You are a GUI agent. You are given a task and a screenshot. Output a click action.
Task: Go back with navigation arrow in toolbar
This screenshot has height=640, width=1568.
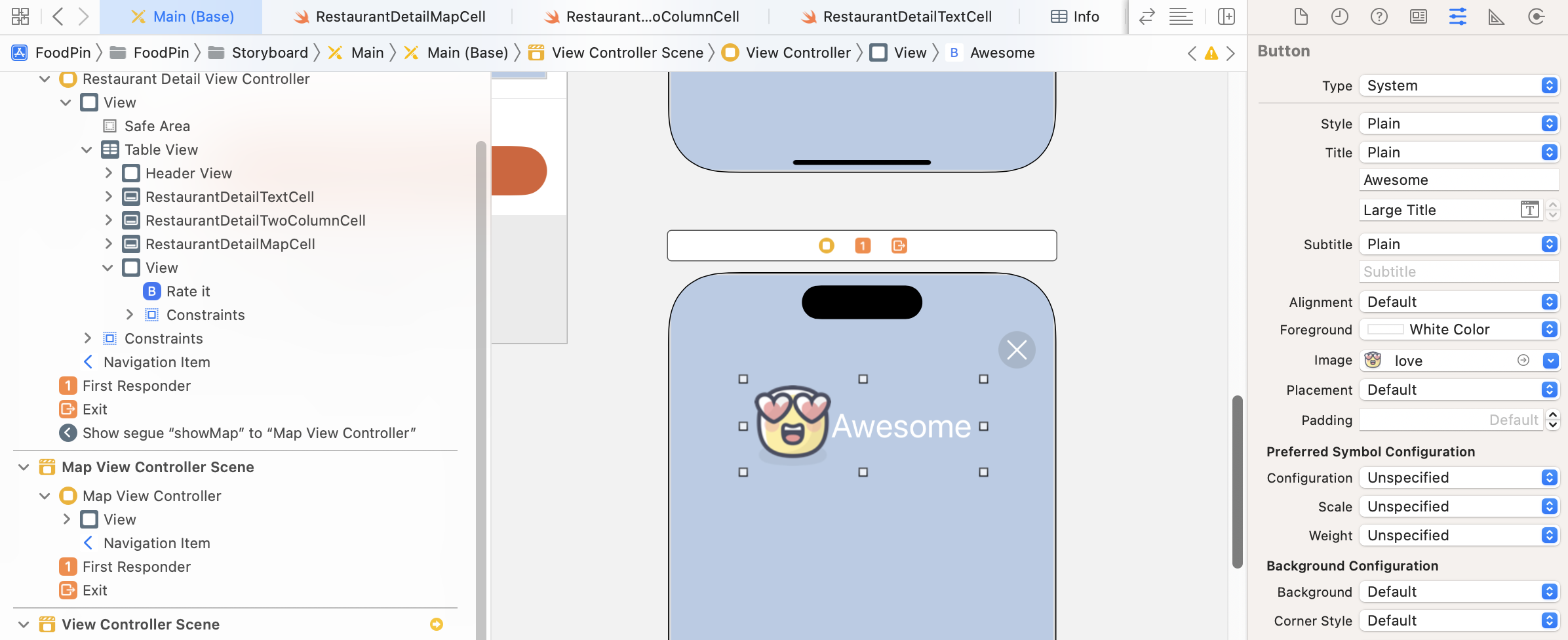(x=58, y=17)
